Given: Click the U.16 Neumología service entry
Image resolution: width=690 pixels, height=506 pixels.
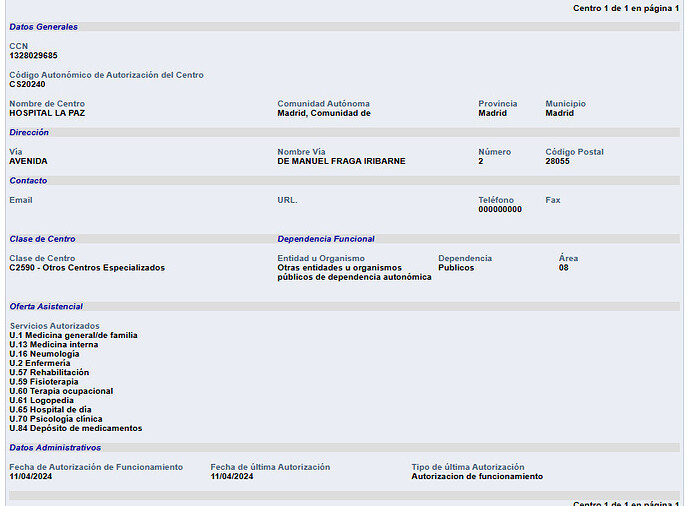Looking at the screenshot, I should click(x=44, y=354).
